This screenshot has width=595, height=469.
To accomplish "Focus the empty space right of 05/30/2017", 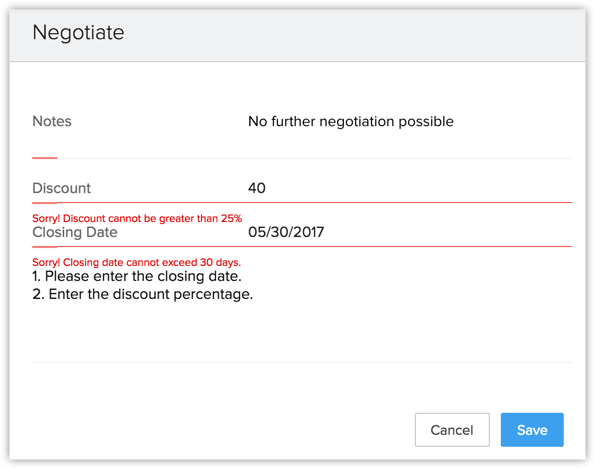I will point(448,232).
